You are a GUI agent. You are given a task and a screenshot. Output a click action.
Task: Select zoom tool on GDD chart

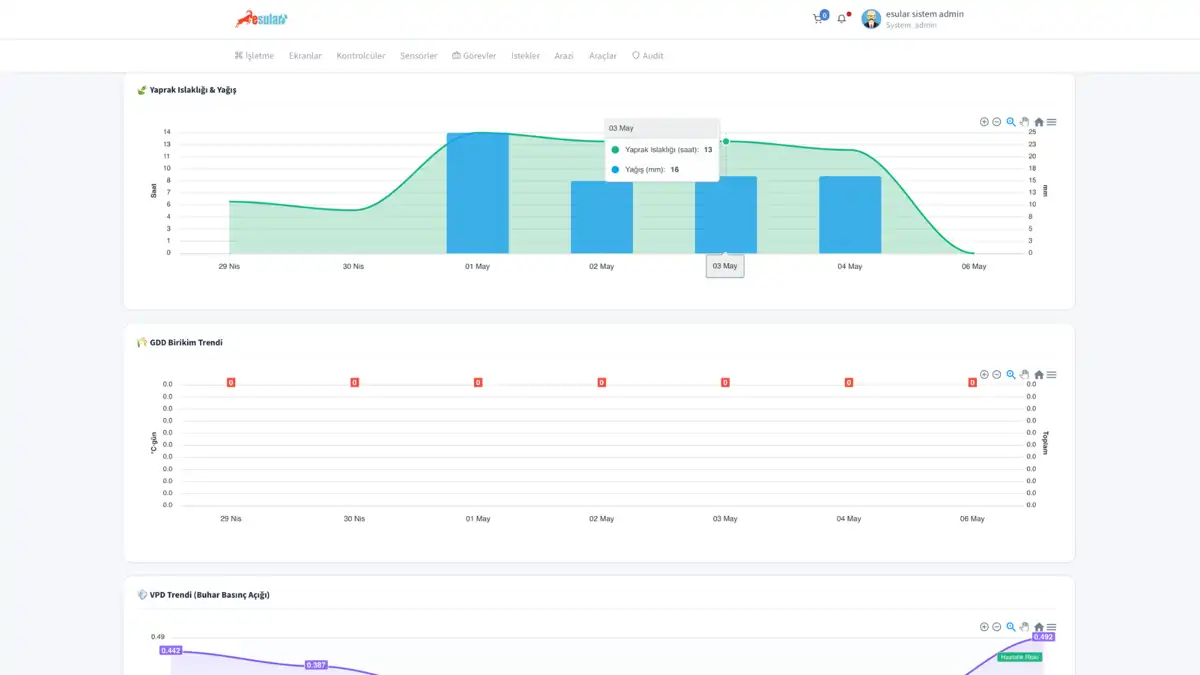(1011, 375)
